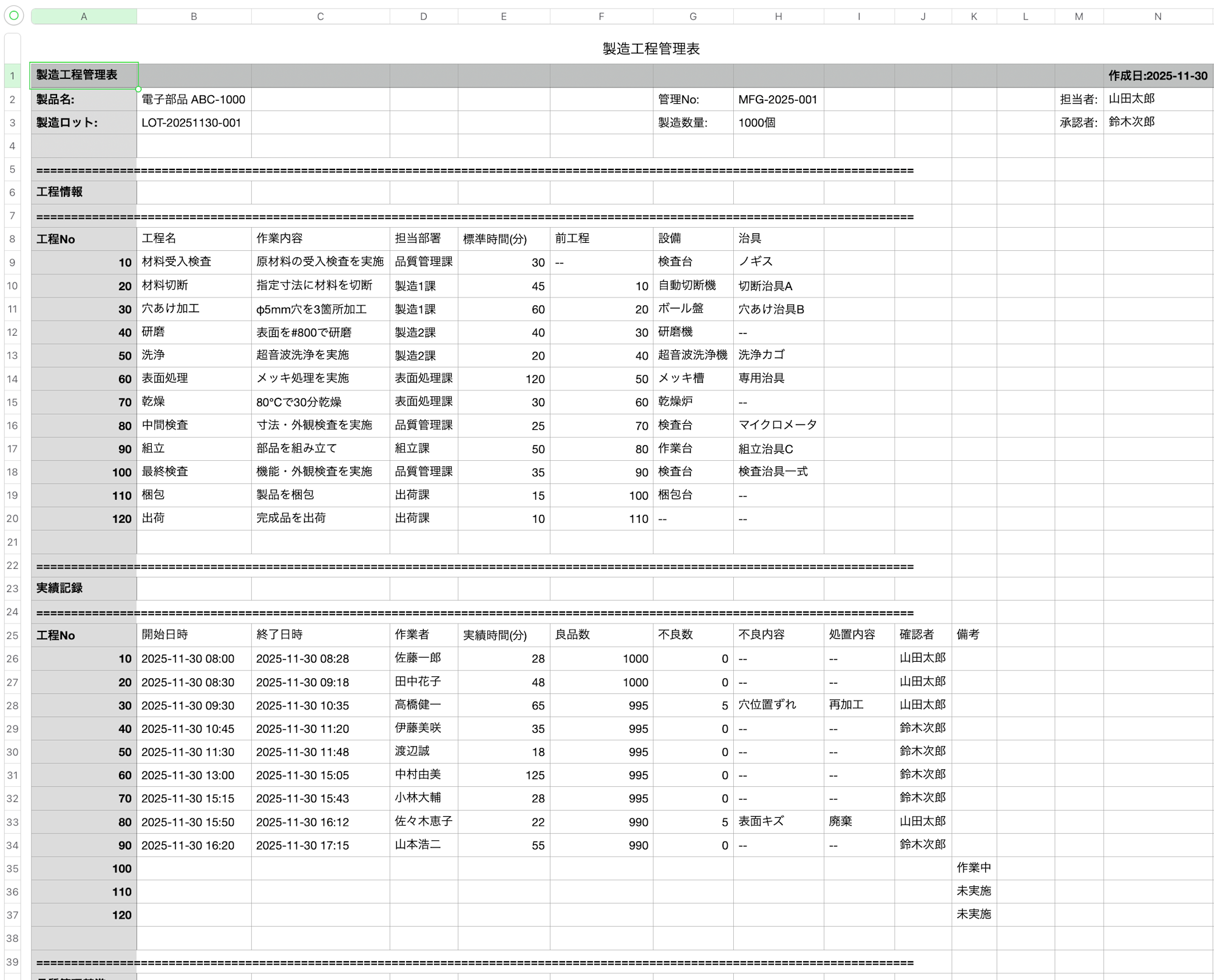Select the 製造工程管理表 title cell
The image size is (1214, 980).
pyautogui.click(x=83, y=75)
